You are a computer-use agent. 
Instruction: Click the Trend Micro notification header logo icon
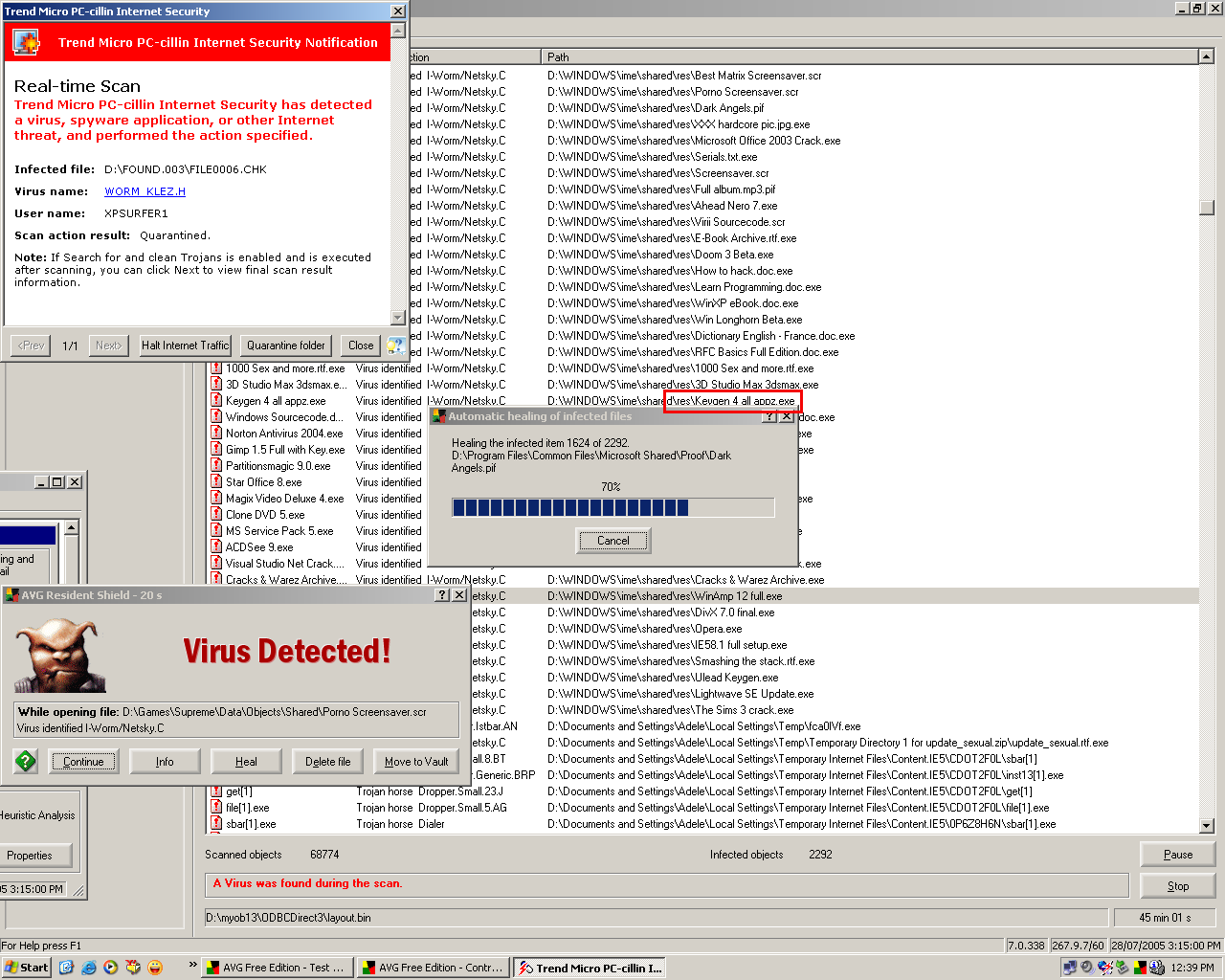point(26,42)
